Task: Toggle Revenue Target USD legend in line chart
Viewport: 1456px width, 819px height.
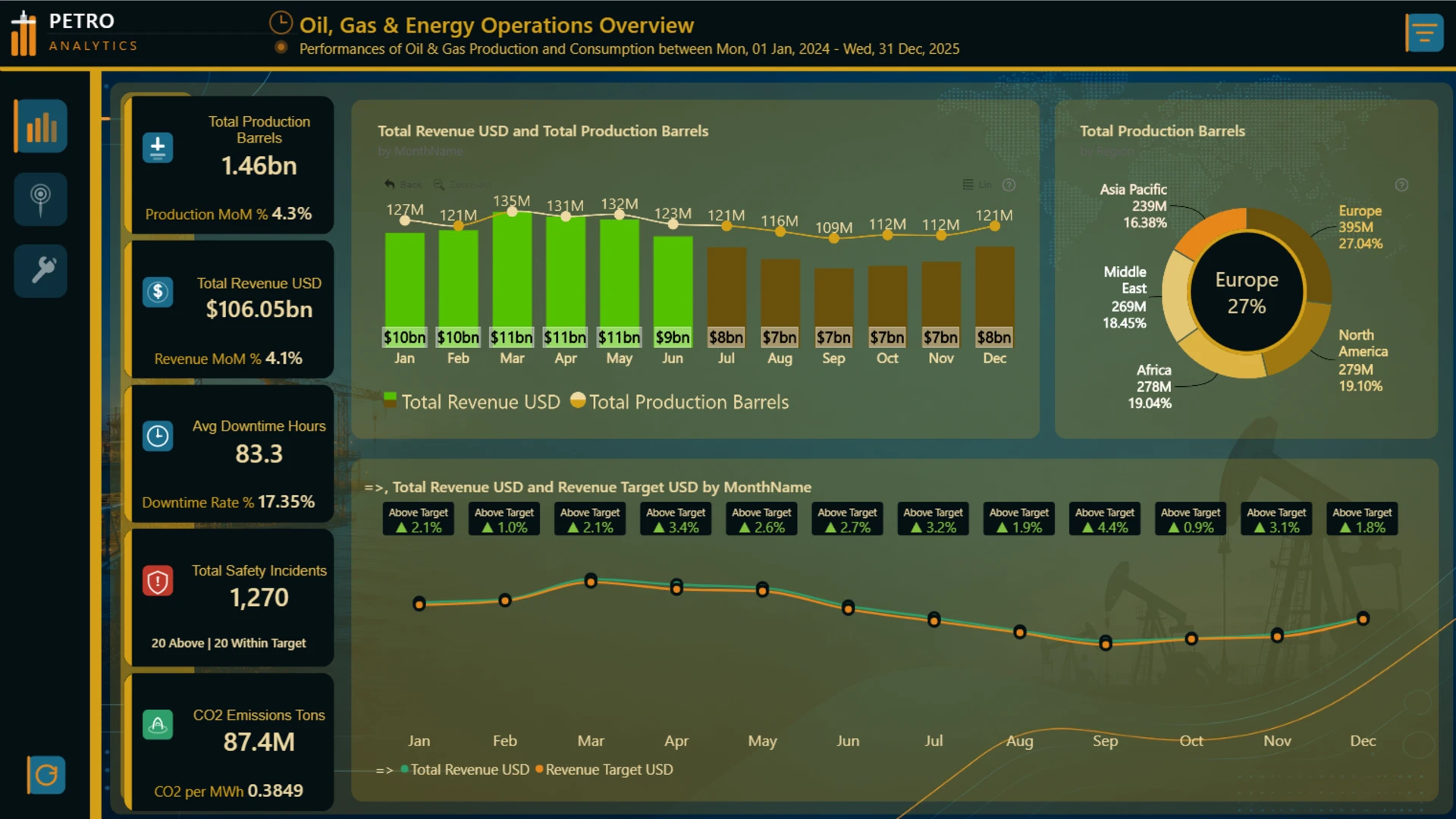Action: click(604, 770)
